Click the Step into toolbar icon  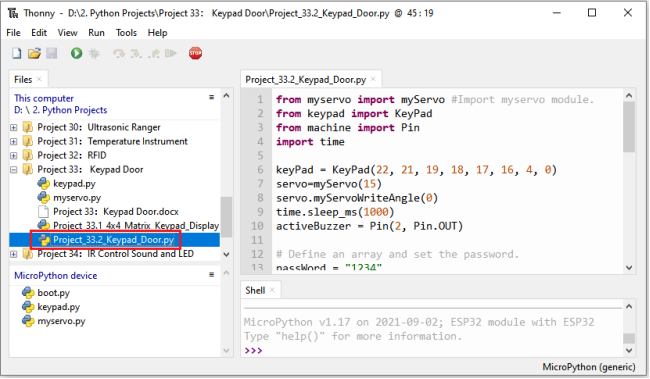136,53
